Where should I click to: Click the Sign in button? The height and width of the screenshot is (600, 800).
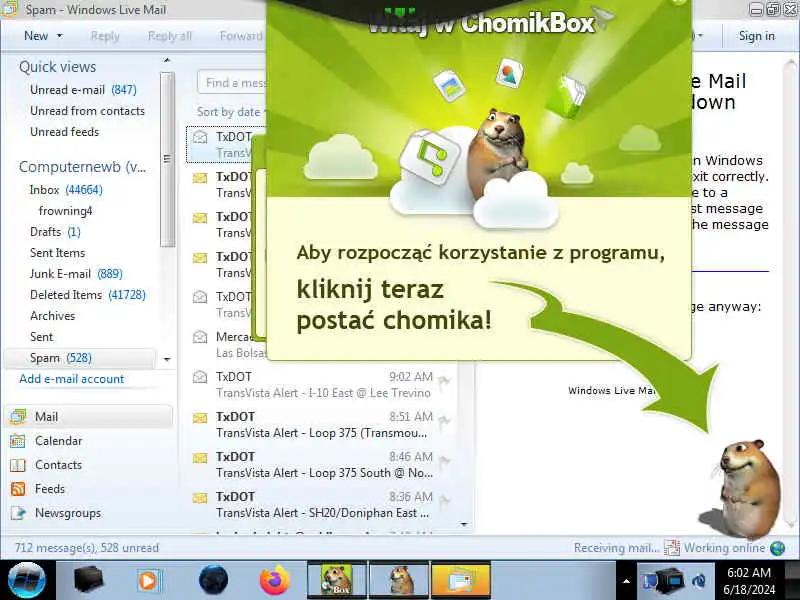click(757, 36)
